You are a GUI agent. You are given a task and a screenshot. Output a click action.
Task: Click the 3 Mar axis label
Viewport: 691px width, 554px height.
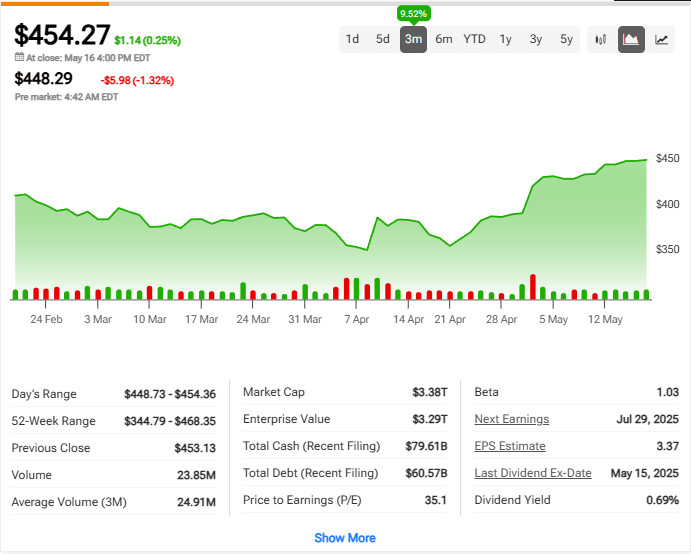(x=98, y=319)
